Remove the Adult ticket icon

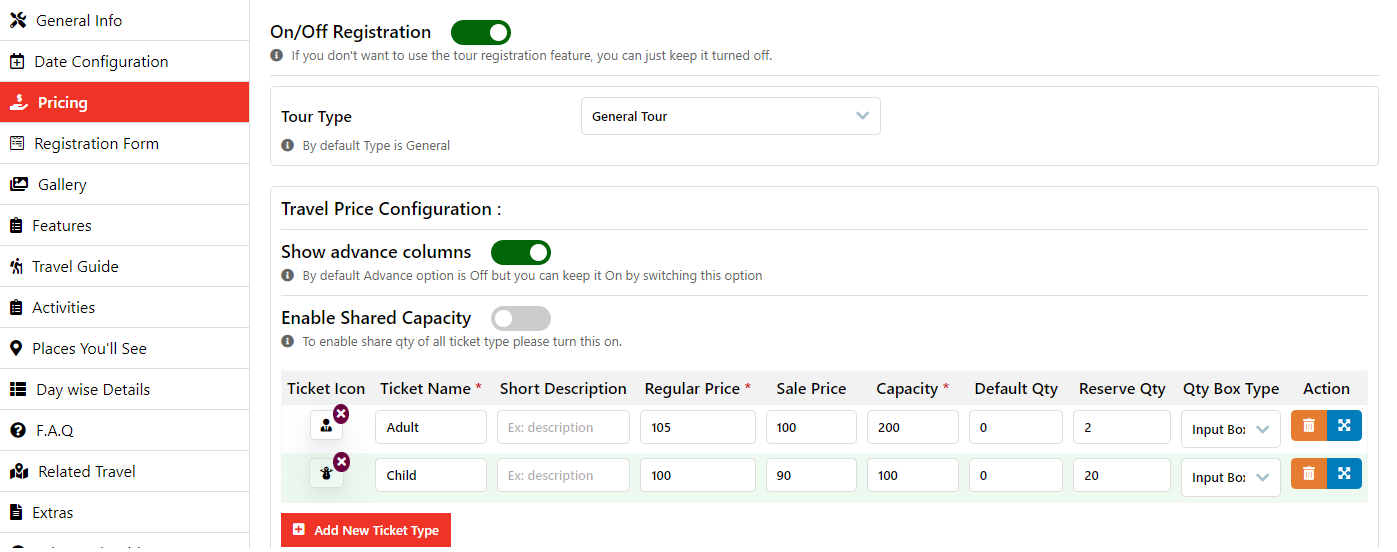coord(341,413)
